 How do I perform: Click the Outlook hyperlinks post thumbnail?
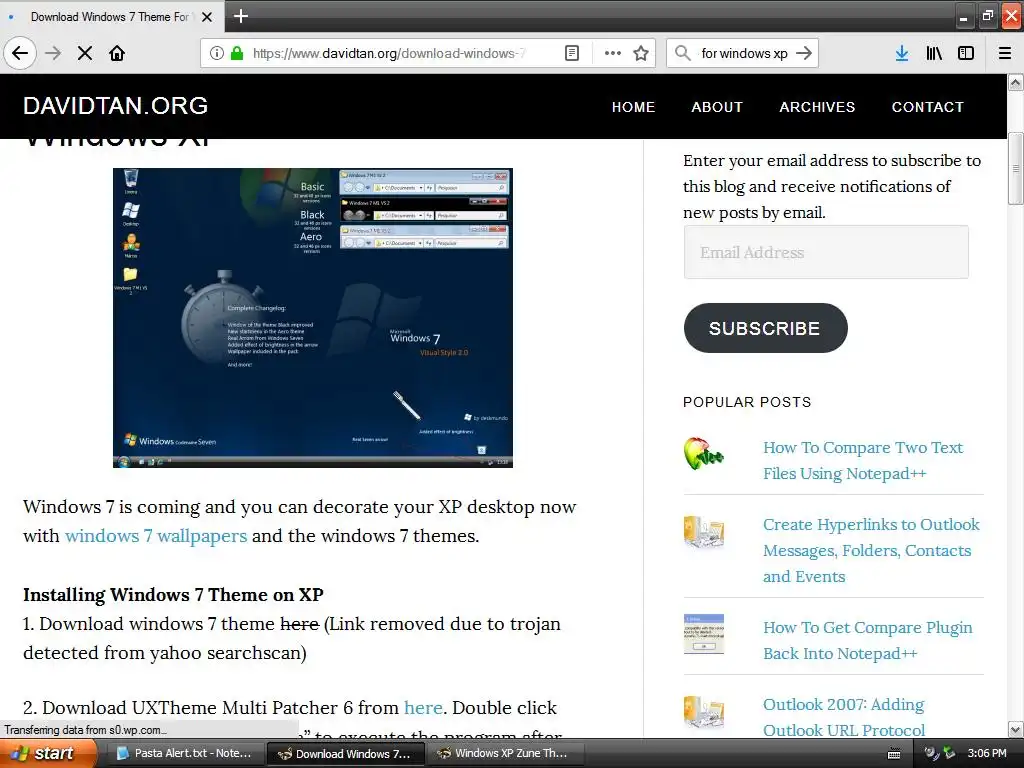(x=703, y=532)
